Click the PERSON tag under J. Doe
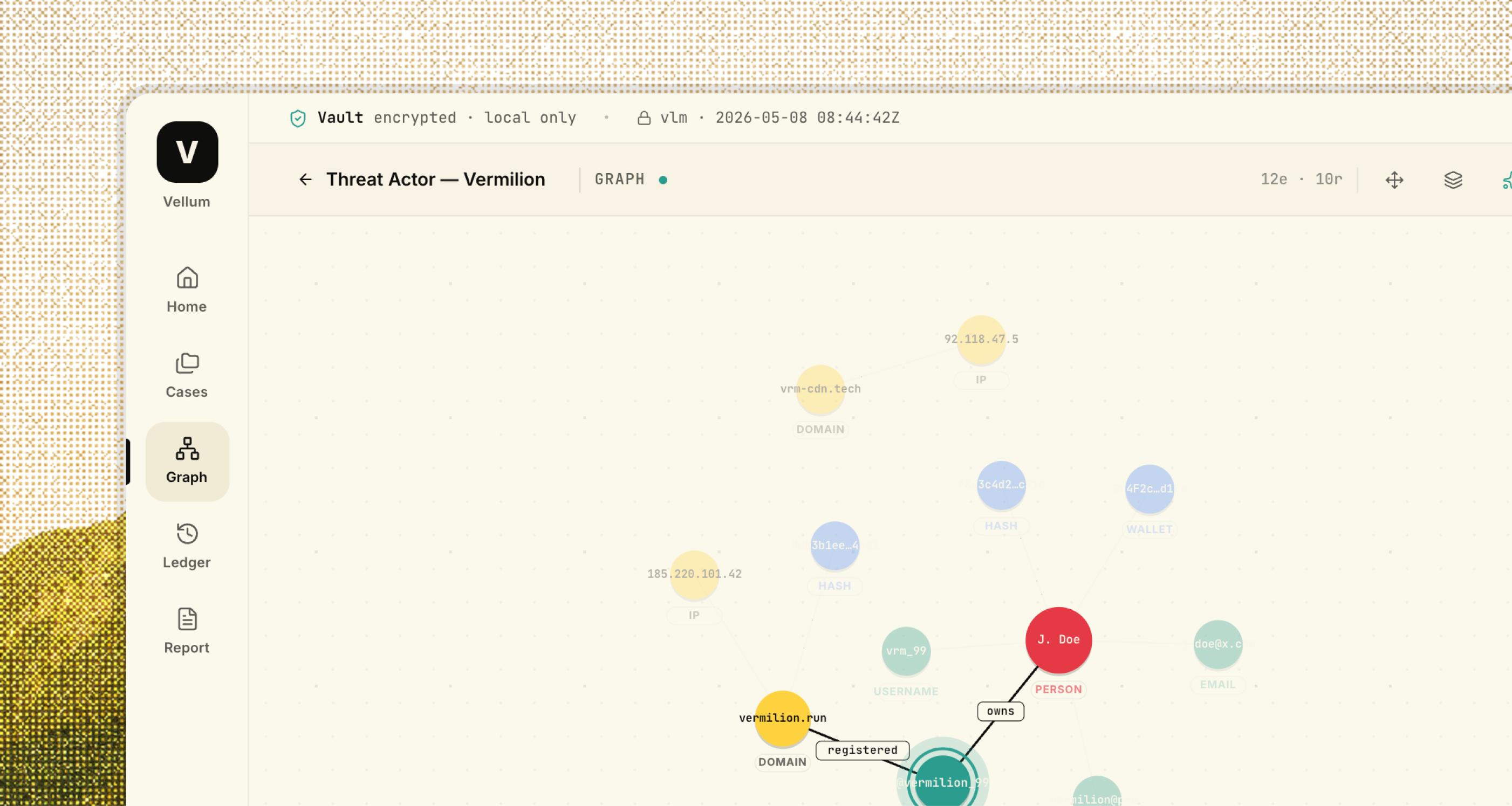 (1058, 689)
